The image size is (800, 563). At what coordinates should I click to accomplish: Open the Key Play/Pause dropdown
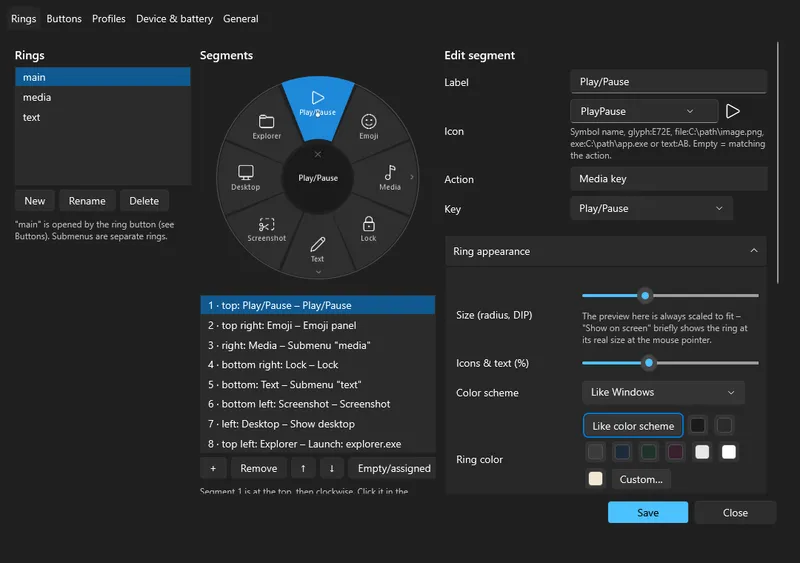click(652, 208)
